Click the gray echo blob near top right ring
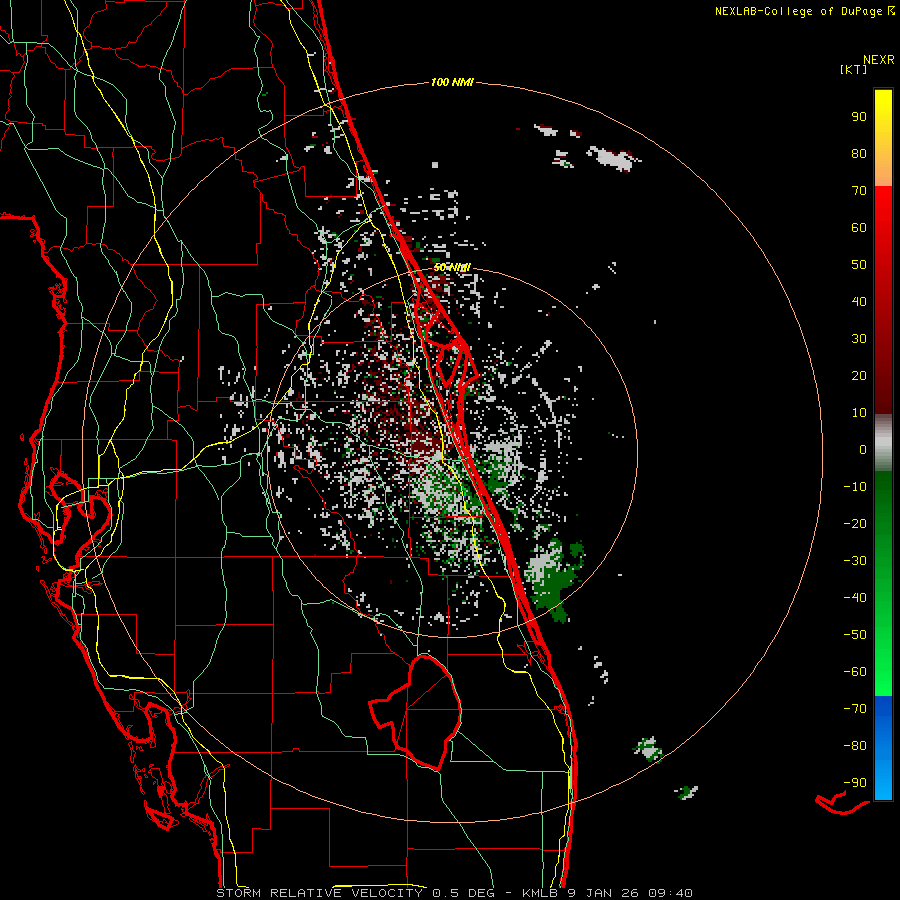 pyautogui.click(x=613, y=159)
